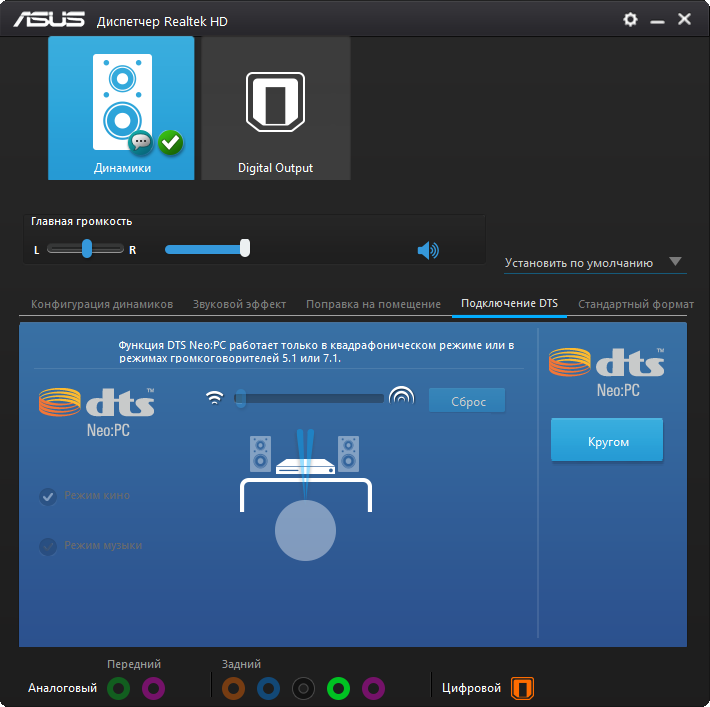Click the rear blue audio jack
710x707 pixels.
(x=269, y=688)
